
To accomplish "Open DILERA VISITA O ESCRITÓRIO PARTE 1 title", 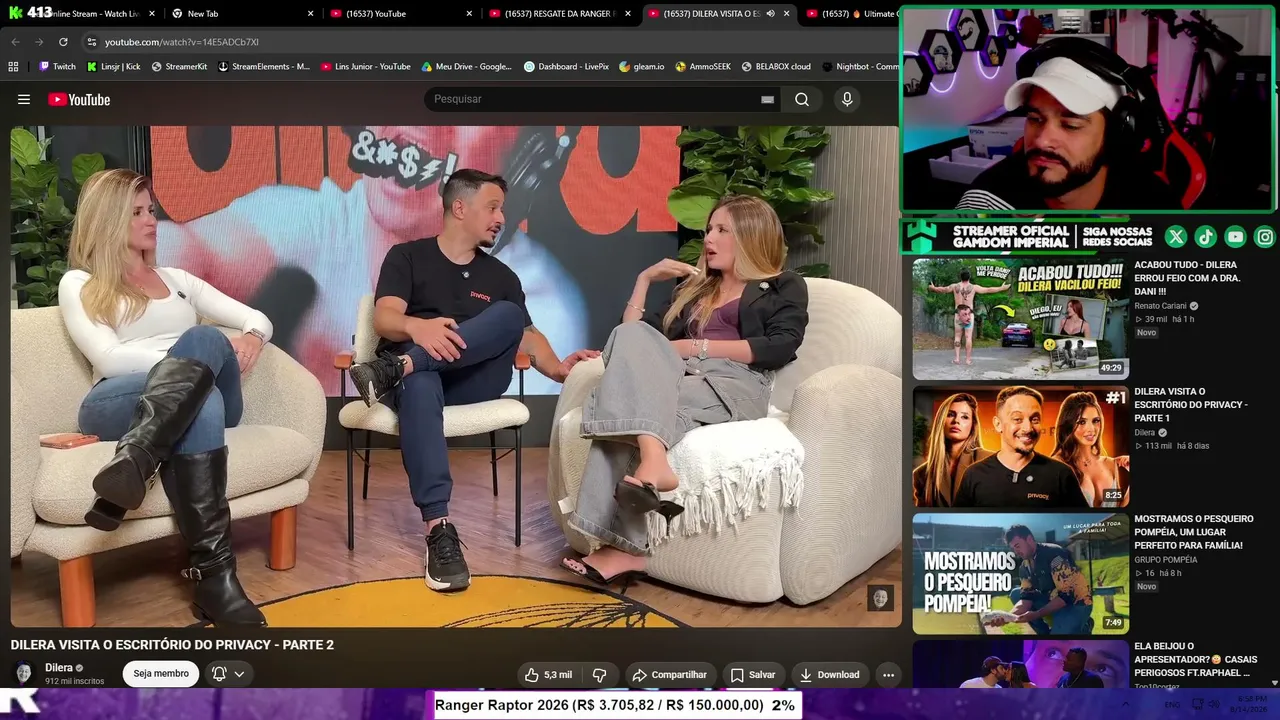I will [1191, 405].
